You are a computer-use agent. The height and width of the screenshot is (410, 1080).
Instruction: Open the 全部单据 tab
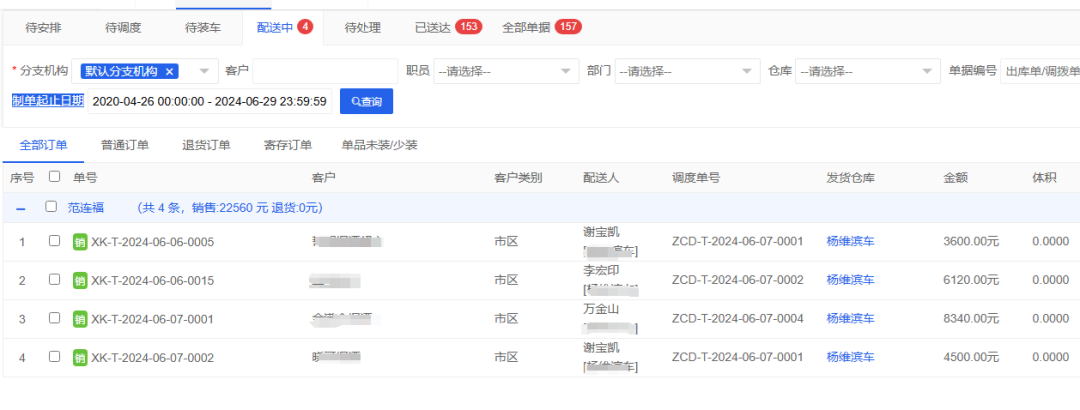click(x=541, y=27)
